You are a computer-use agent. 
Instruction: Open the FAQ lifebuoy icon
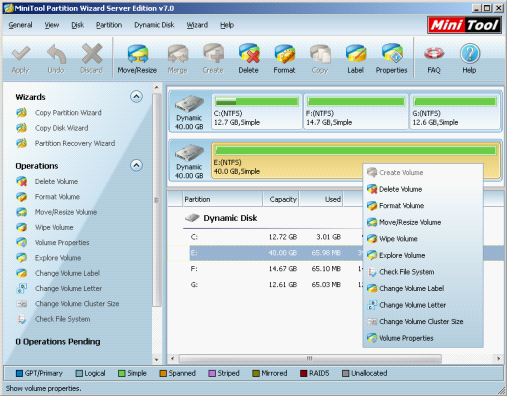[x=434, y=53]
